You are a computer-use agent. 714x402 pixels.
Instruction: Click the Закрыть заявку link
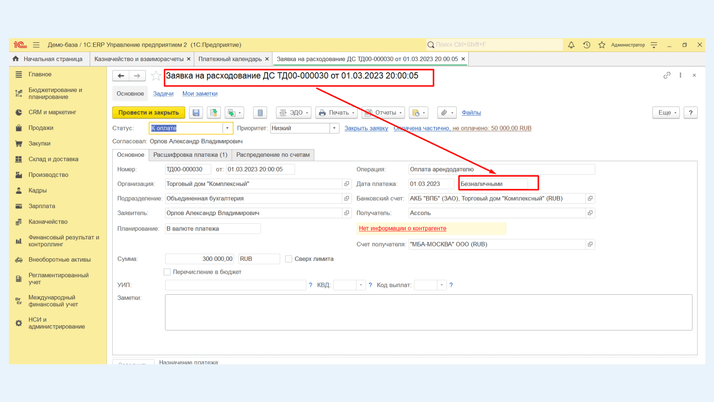[x=366, y=129]
